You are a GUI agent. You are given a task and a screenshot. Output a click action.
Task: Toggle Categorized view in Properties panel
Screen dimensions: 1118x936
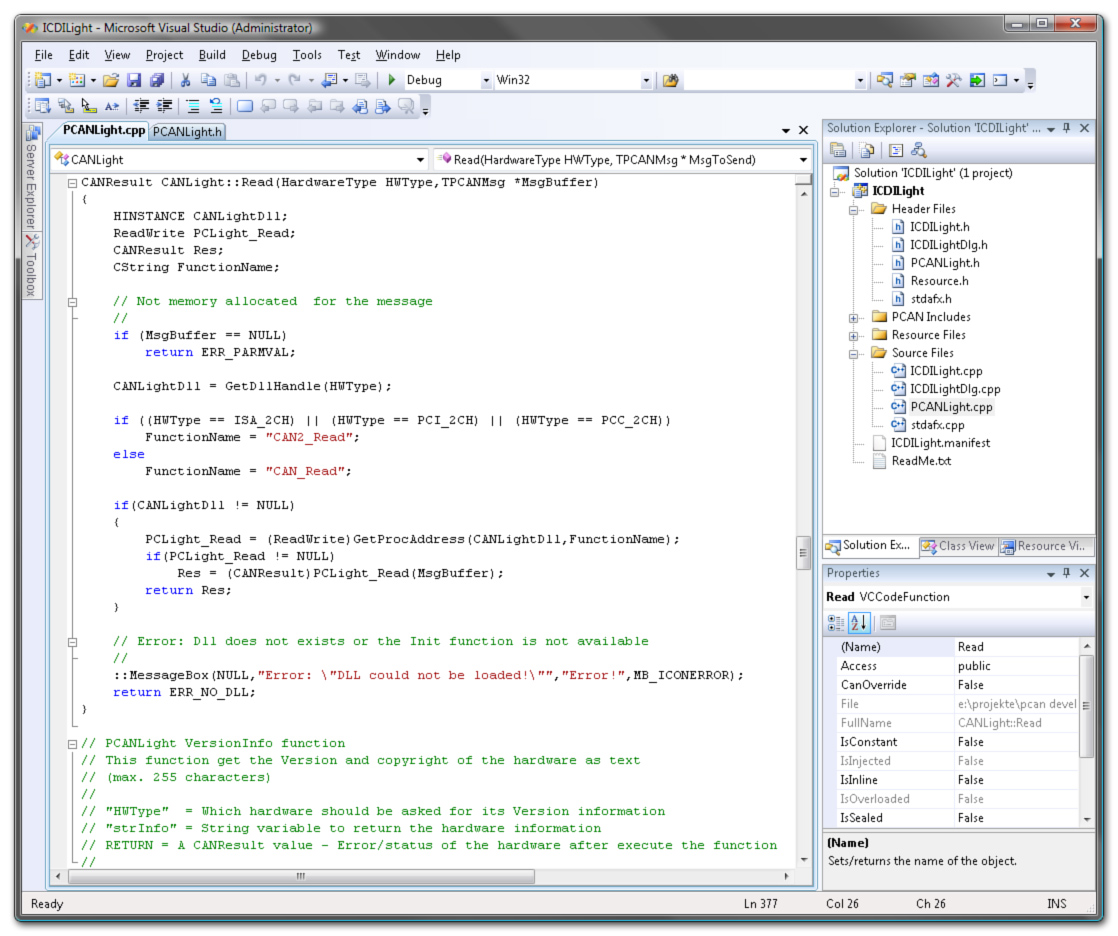836,623
